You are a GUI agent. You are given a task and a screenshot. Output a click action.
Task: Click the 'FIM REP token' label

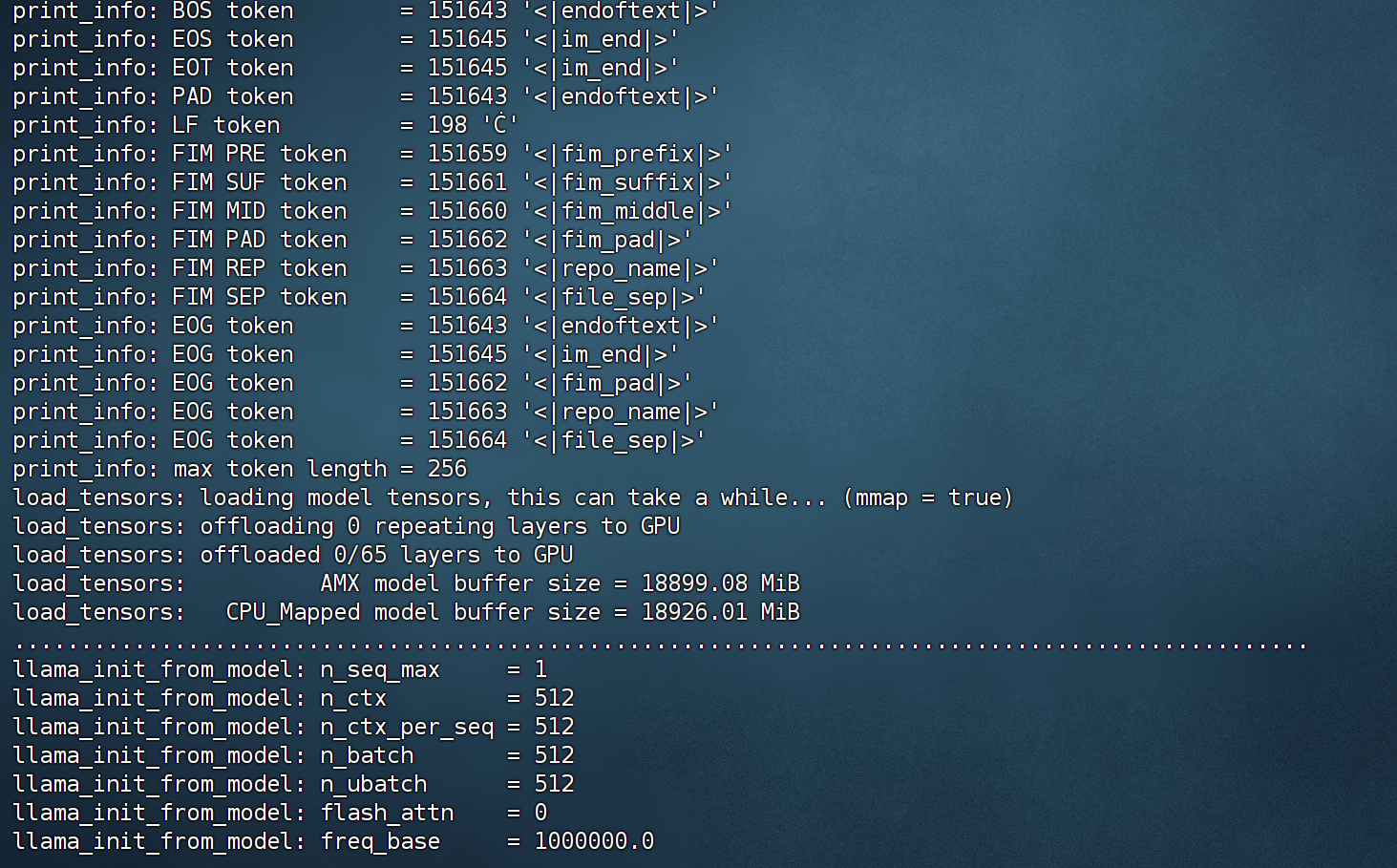pyautogui.click(x=260, y=268)
